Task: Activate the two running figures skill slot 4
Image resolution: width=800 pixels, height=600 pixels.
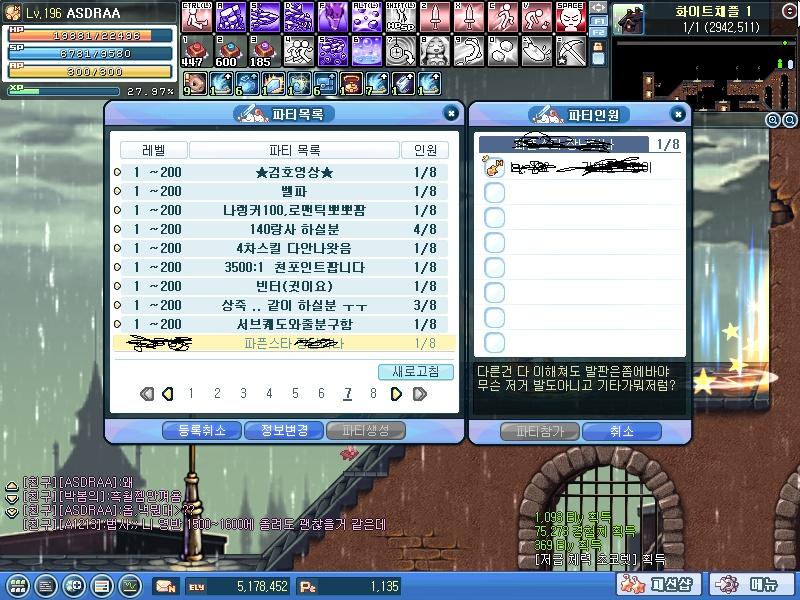Action: [299, 51]
